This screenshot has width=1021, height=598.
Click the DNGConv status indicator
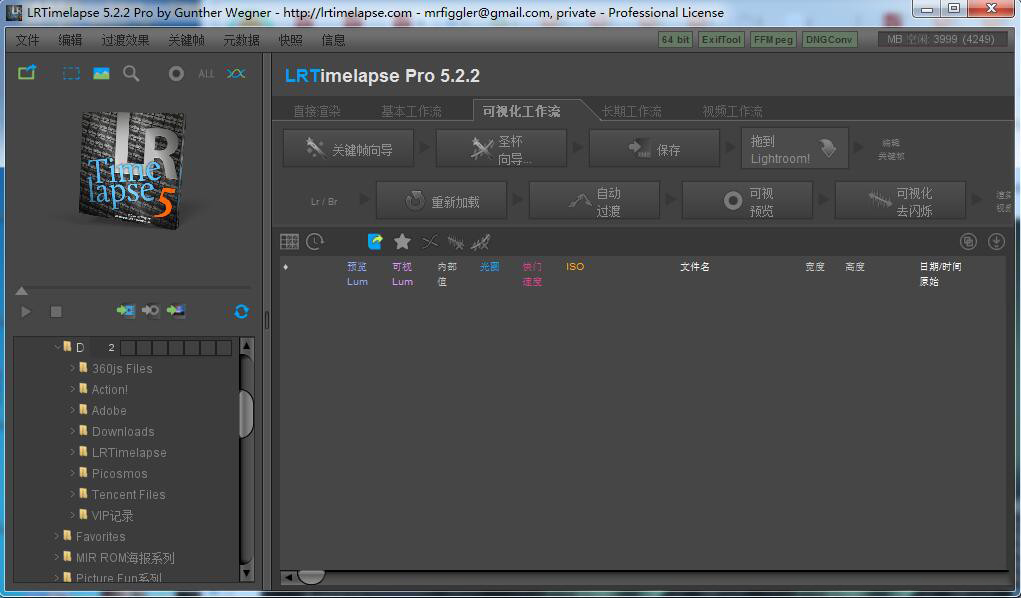829,40
